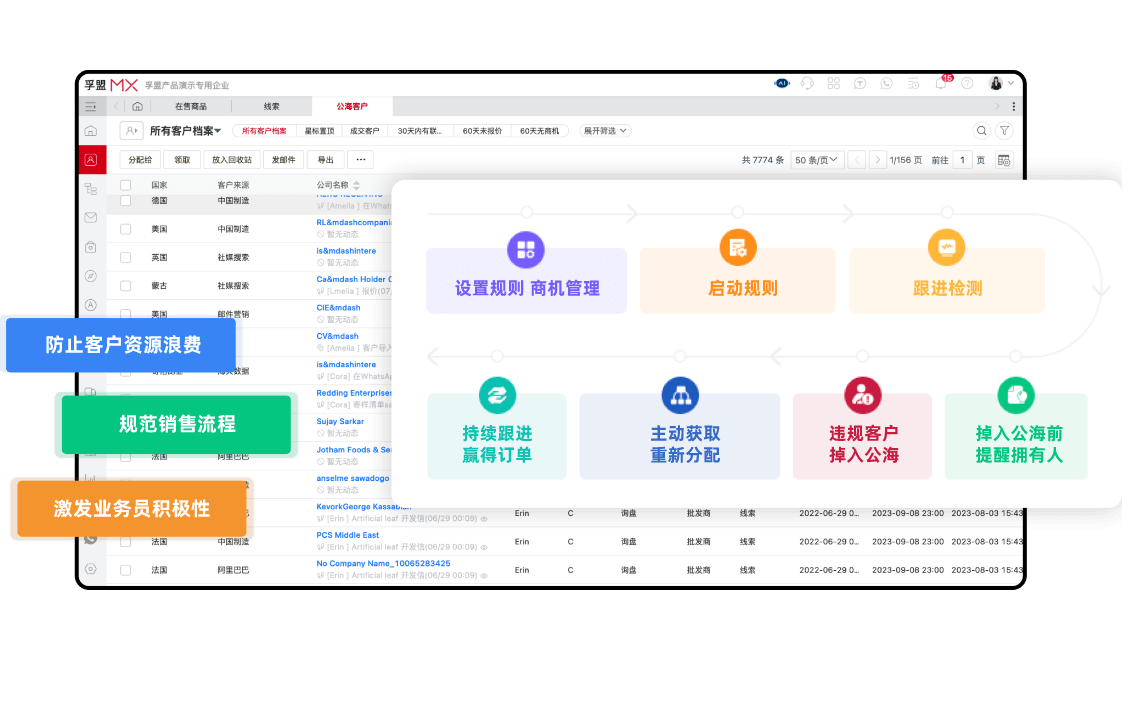Select the blue 主动获取 重新分配 icon

click(x=680, y=395)
